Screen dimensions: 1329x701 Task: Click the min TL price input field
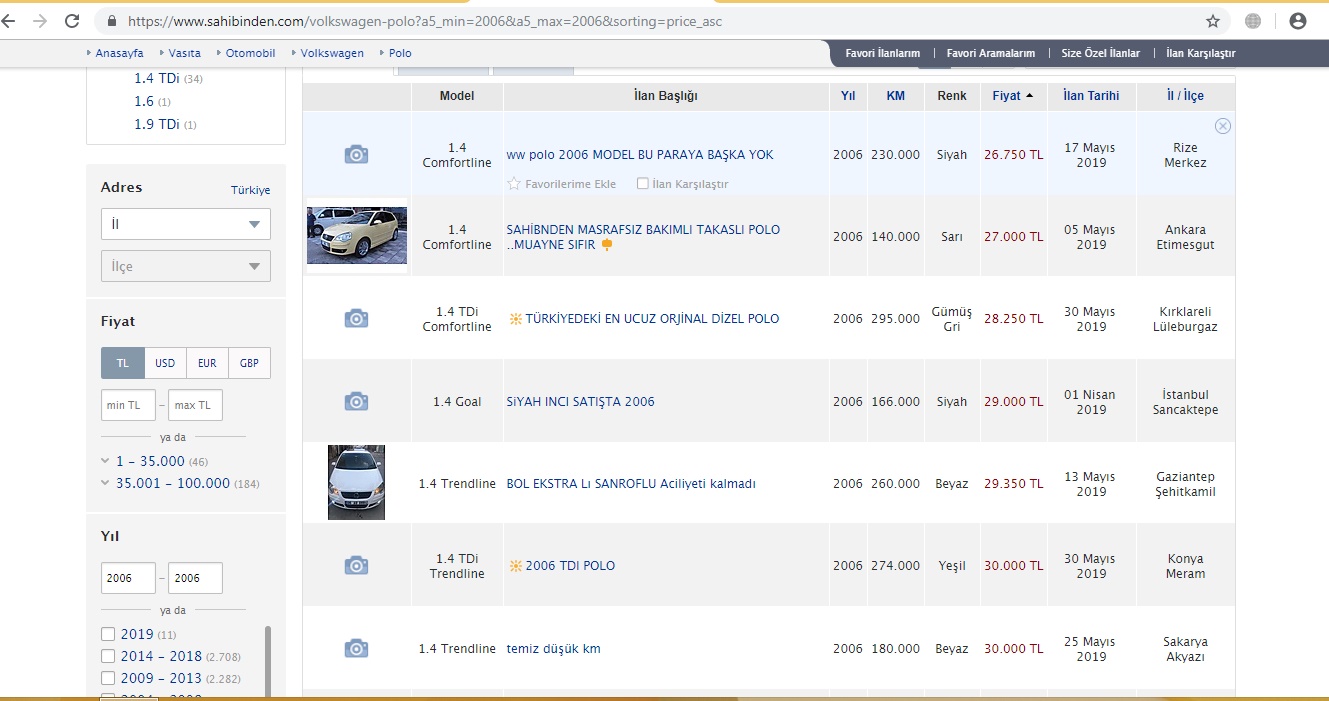[128, 405]
